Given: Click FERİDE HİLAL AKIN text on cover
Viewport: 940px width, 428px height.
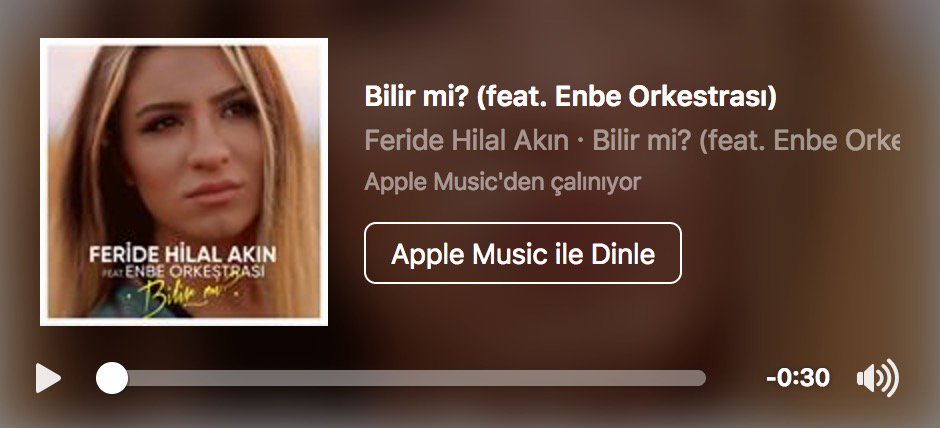Looking at the screenshot, I should point(183,254).
